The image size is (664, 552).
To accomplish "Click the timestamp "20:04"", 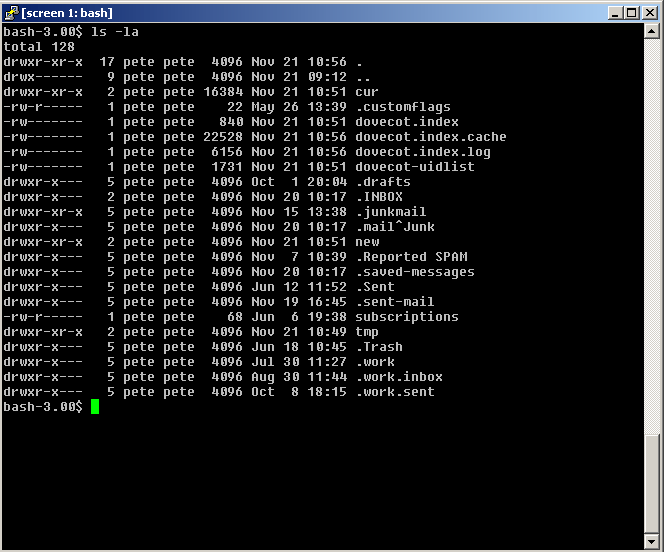I will point(327,182).
